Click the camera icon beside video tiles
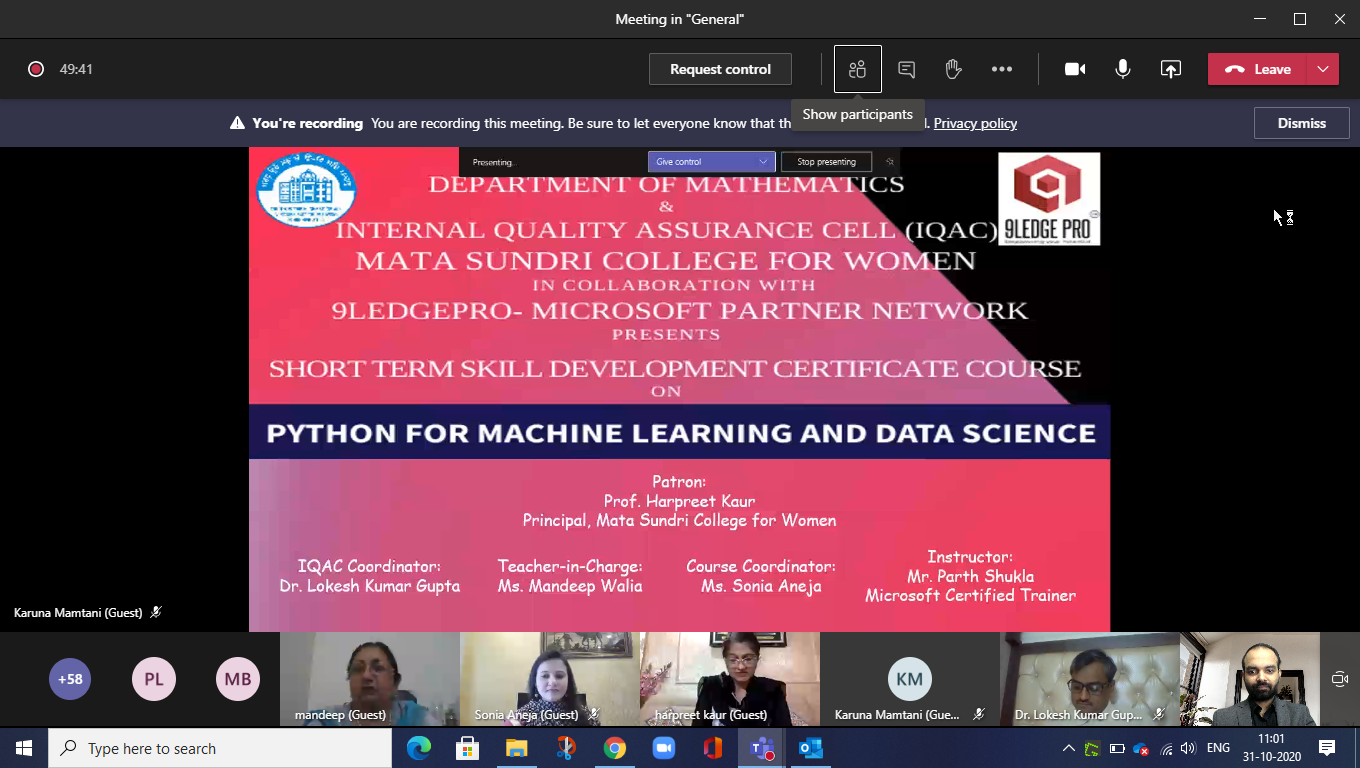1360x768 pixels. [x=1340, y=679]
